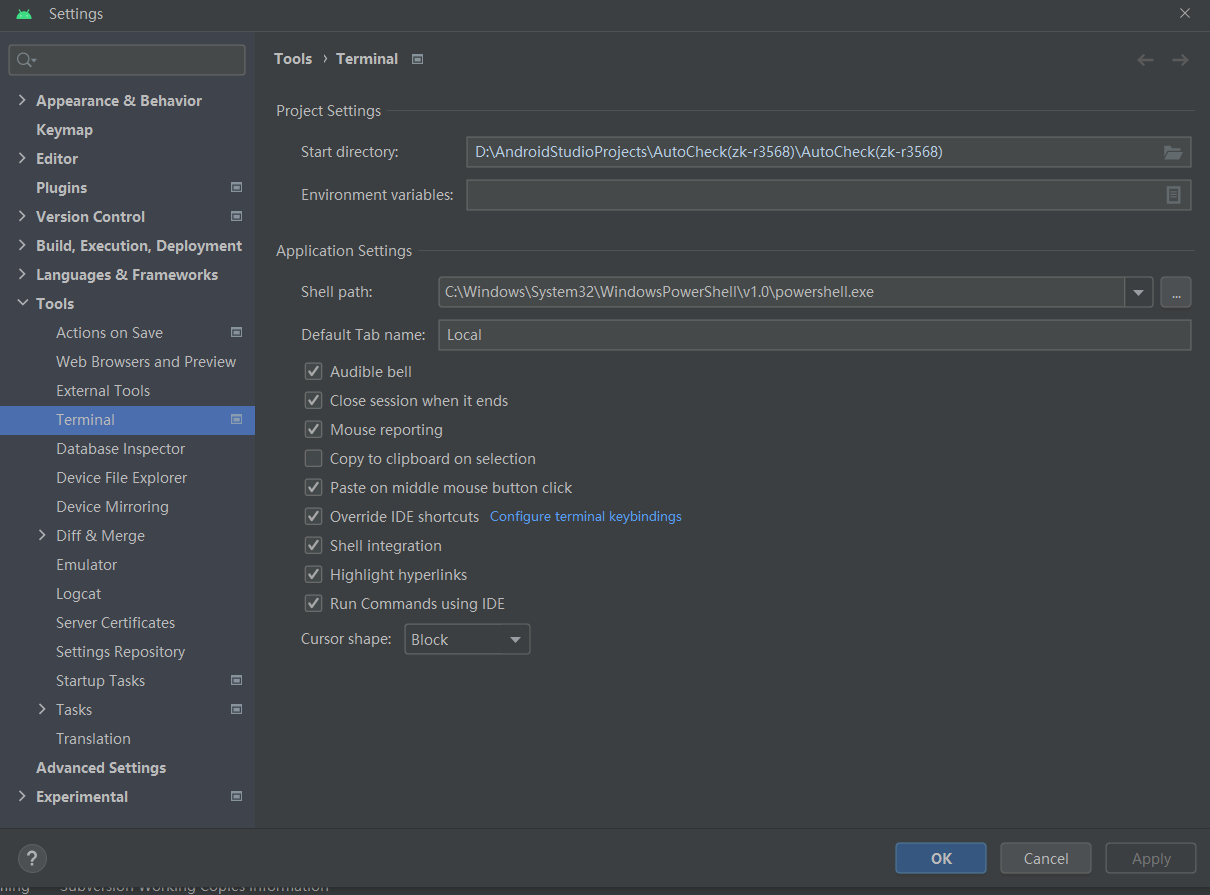Click the Tools breadcrumb link
The height and width of the screenshot is (895, 1210).
[x=292, y=58]
